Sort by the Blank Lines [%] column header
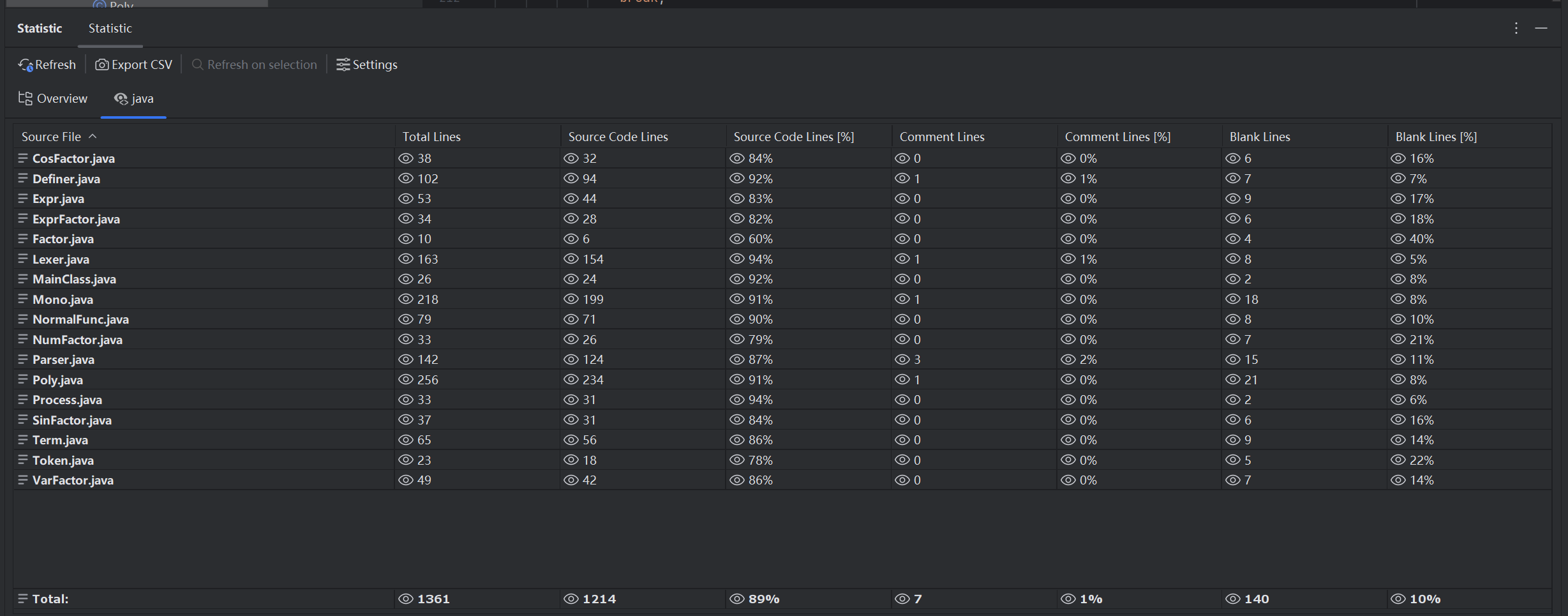This screenshot has height=616, width=1568. coord(1435,137)
